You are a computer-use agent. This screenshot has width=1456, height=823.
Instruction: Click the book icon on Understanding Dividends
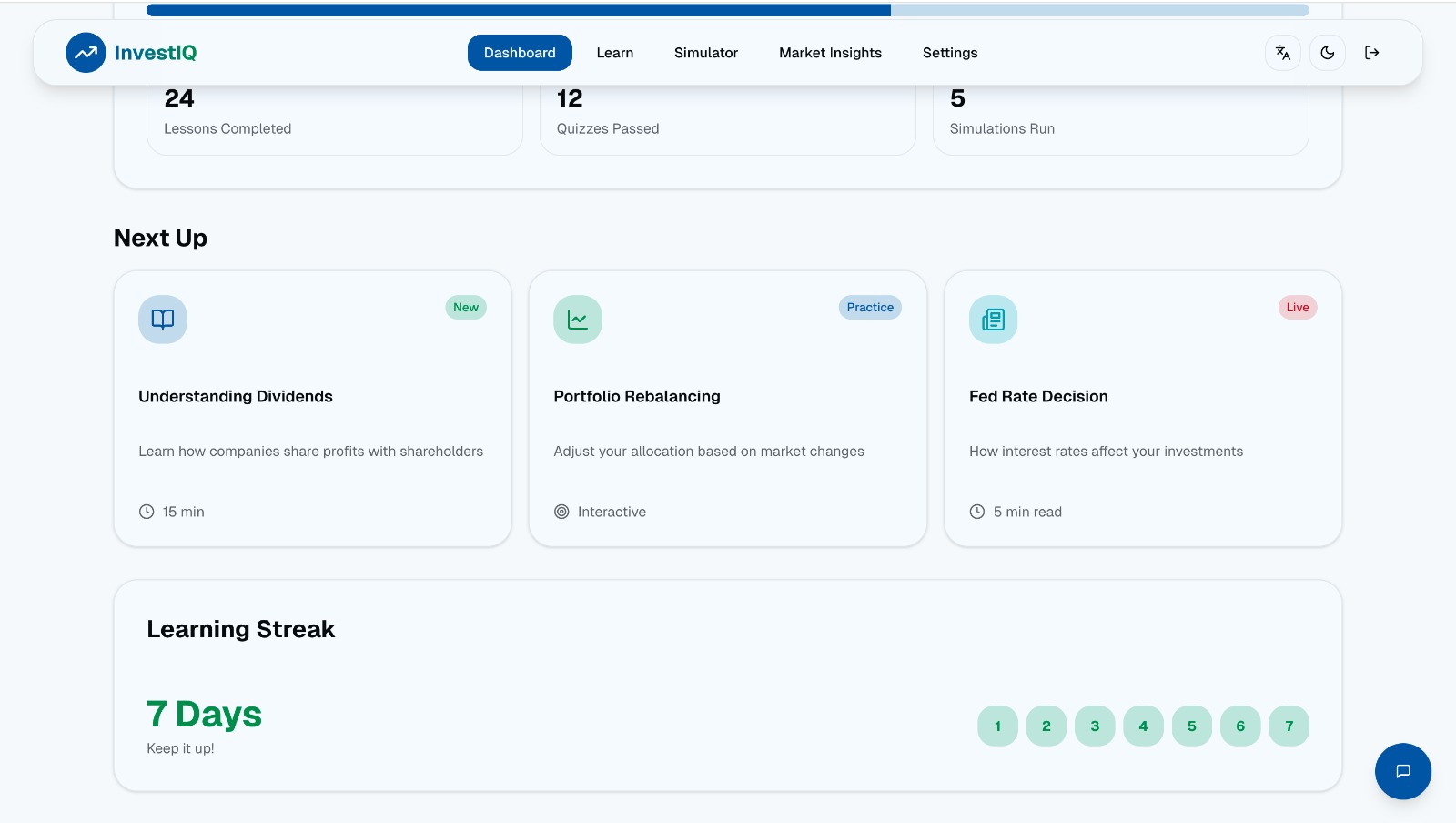(x=163, y=320)
